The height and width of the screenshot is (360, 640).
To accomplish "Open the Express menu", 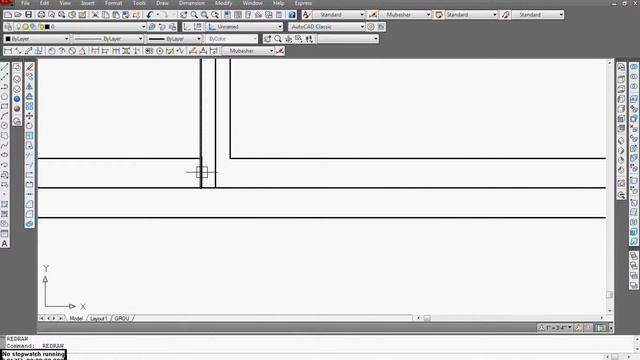I will click(x=303, y=3).
